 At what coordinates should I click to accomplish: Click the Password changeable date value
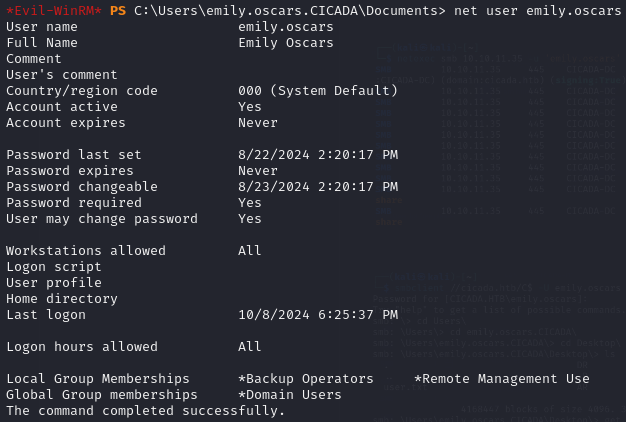pos(318,187)
